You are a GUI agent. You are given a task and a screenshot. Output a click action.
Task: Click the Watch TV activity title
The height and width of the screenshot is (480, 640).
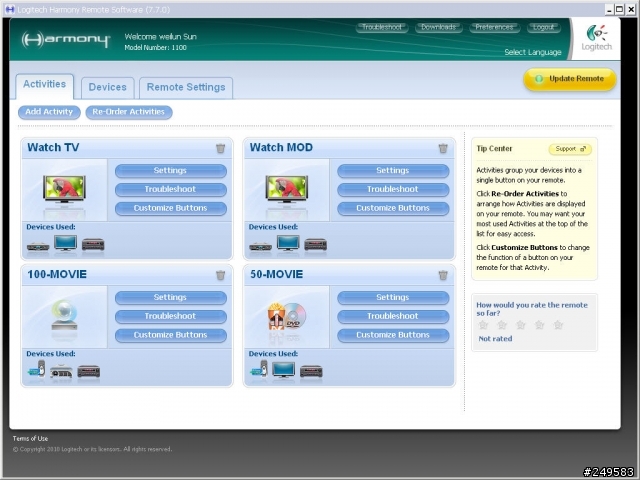coord(53,147)
